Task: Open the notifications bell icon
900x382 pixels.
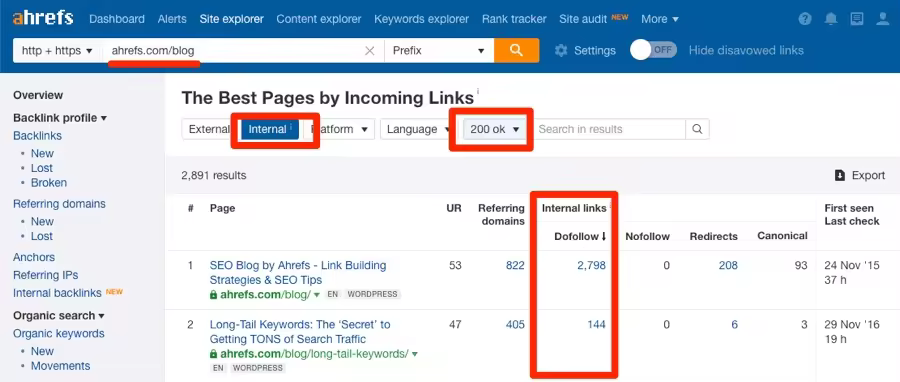Action: [831, 19]
